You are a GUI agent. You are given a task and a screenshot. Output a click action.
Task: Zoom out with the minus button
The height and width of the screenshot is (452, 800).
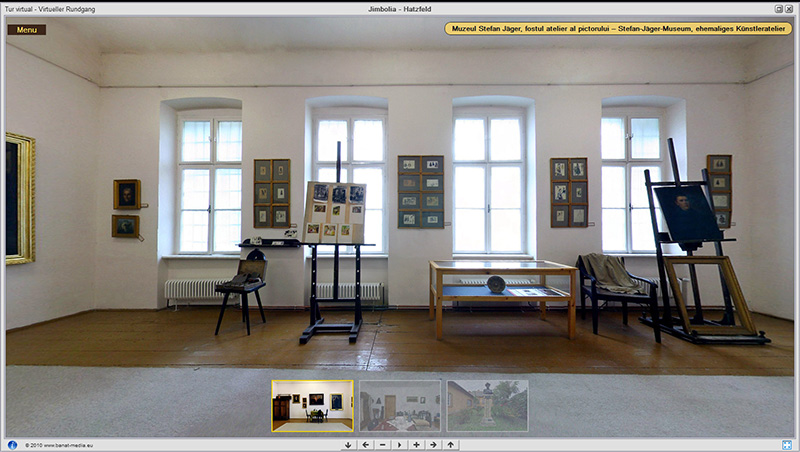(383, 445)
